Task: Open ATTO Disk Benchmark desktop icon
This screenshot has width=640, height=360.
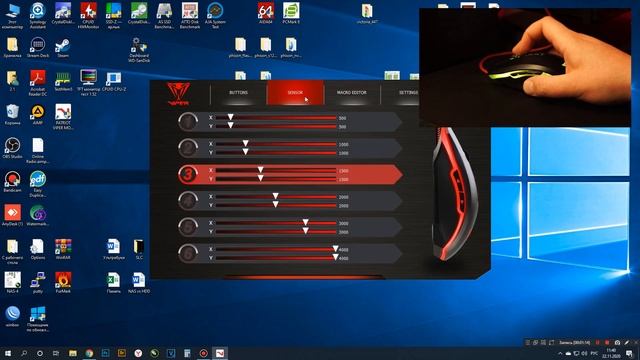Action: coord(190,16)
